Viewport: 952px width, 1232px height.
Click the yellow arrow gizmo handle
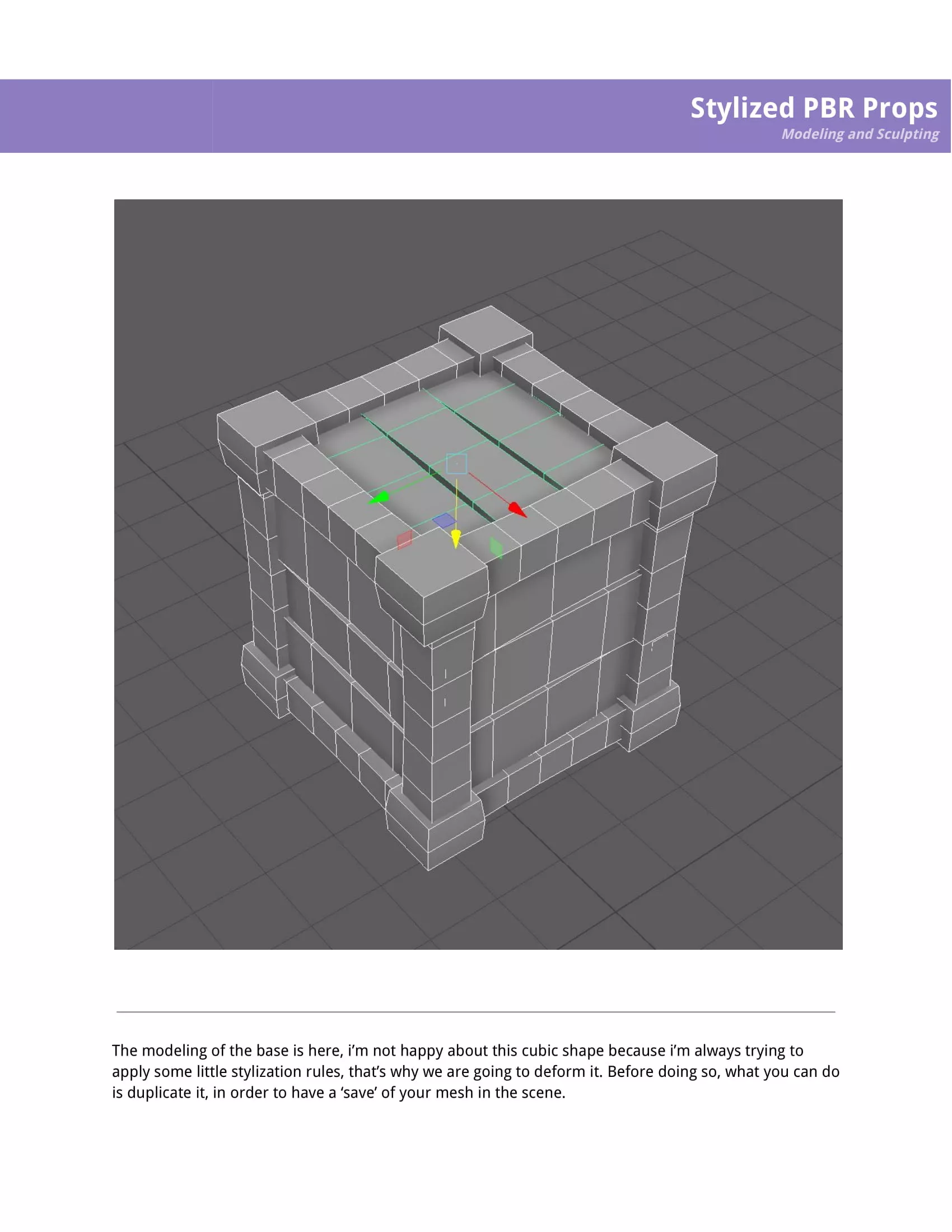456,538
